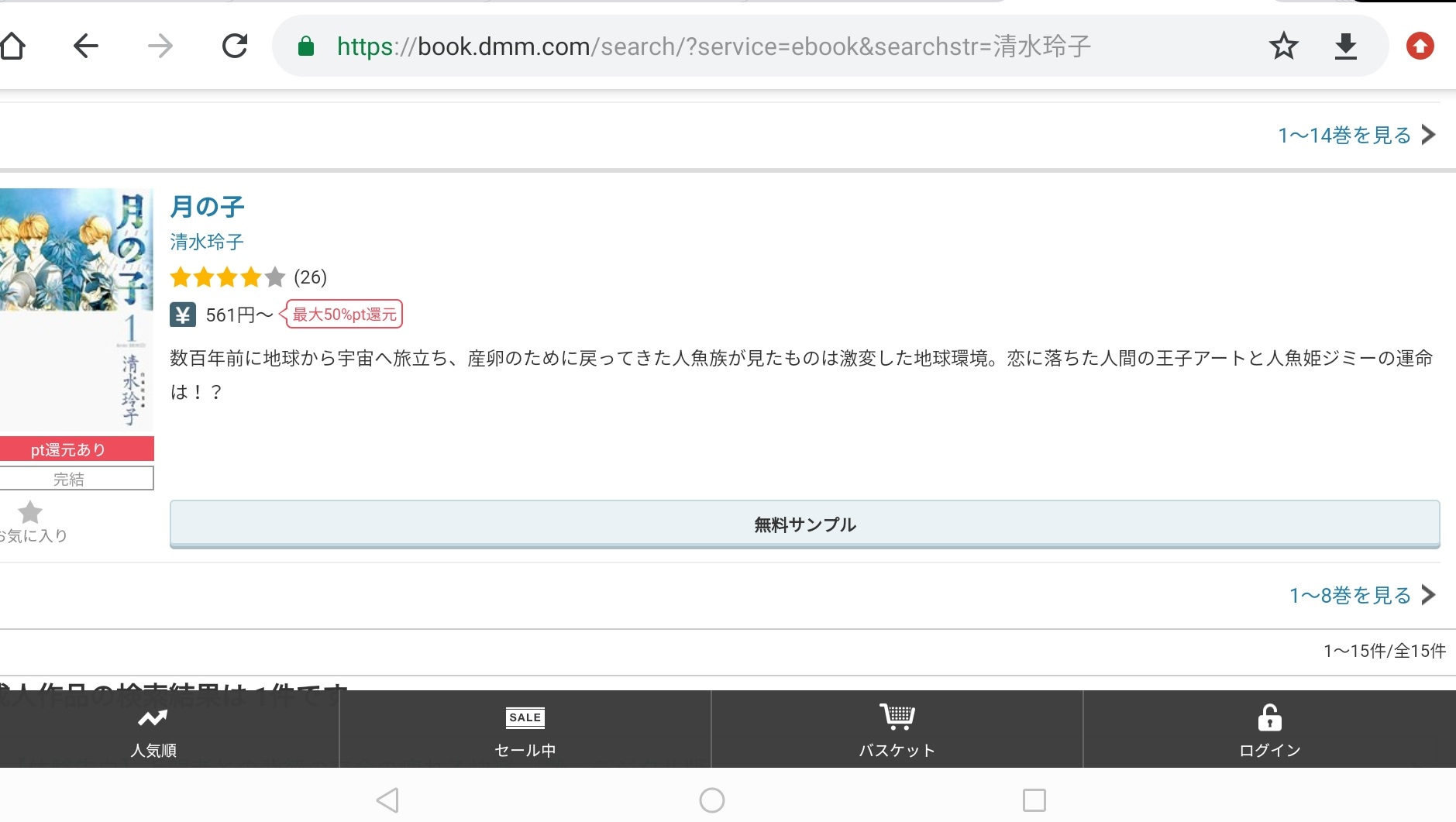Open author link 清水玲子
The height and width of the screenshot is (822, 1456).
point(207,242)
